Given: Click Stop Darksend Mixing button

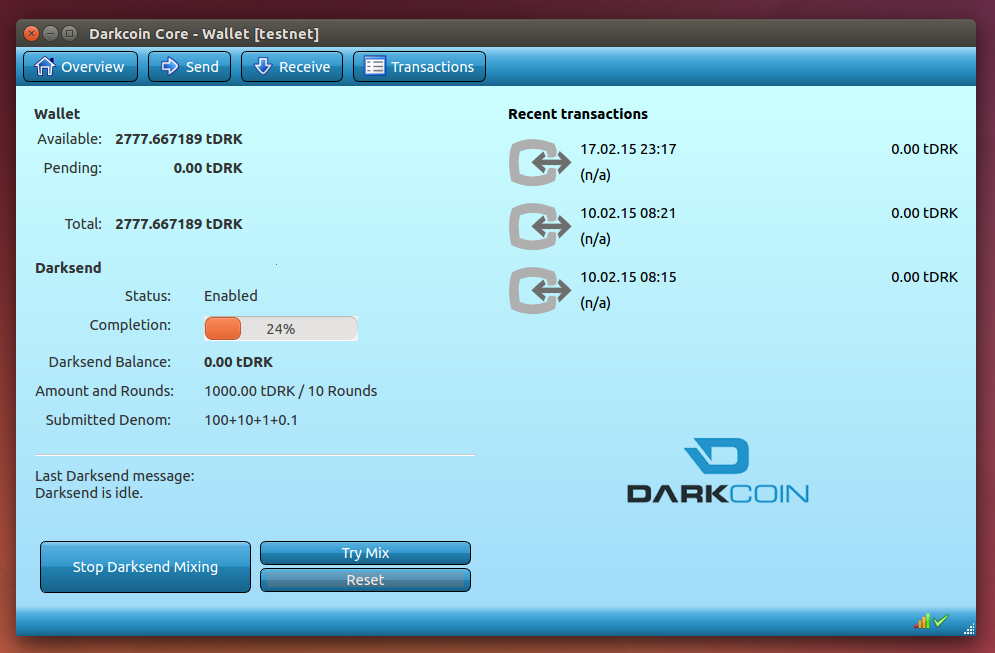Looking at the screenshot, I should point(145,567).
